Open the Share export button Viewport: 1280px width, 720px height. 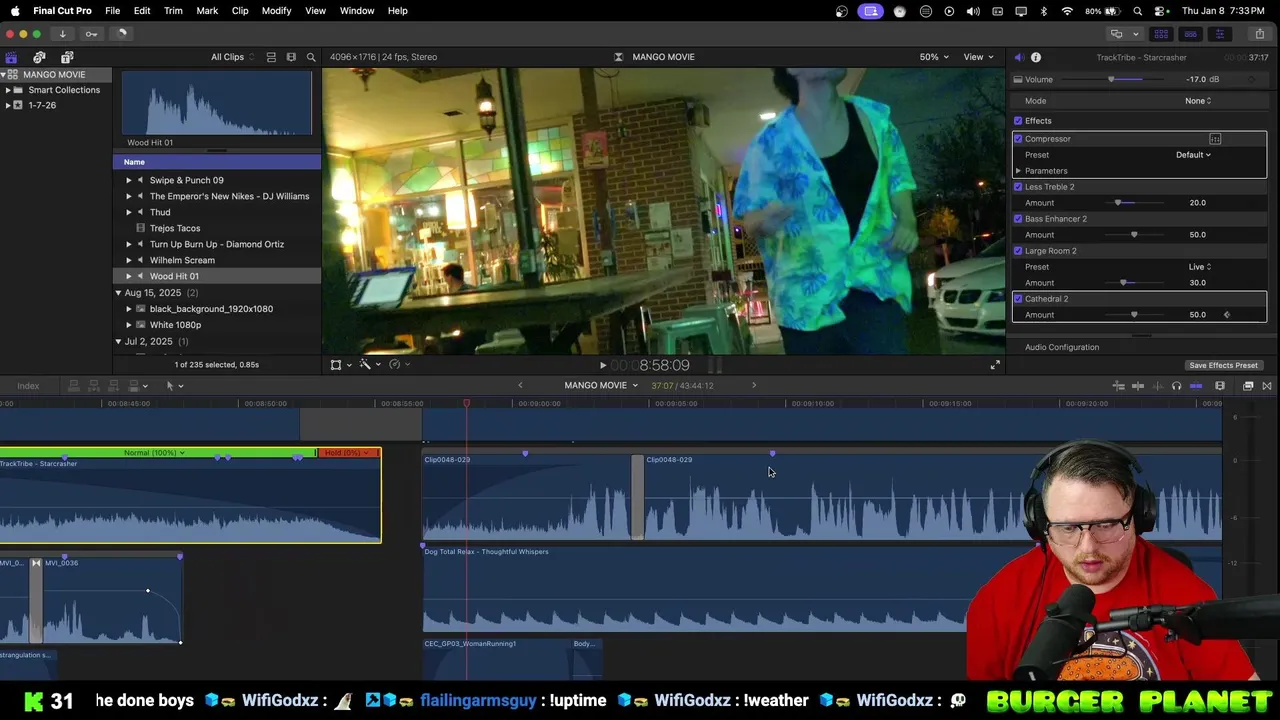1259,34
